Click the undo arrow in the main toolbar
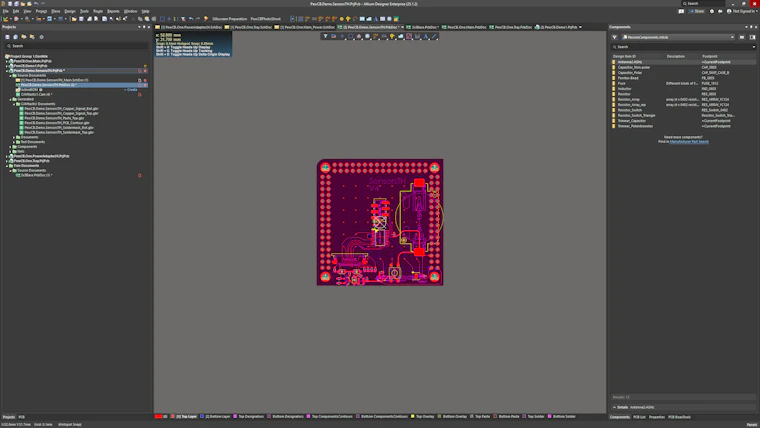760x428 pixels. coord(191,19)
